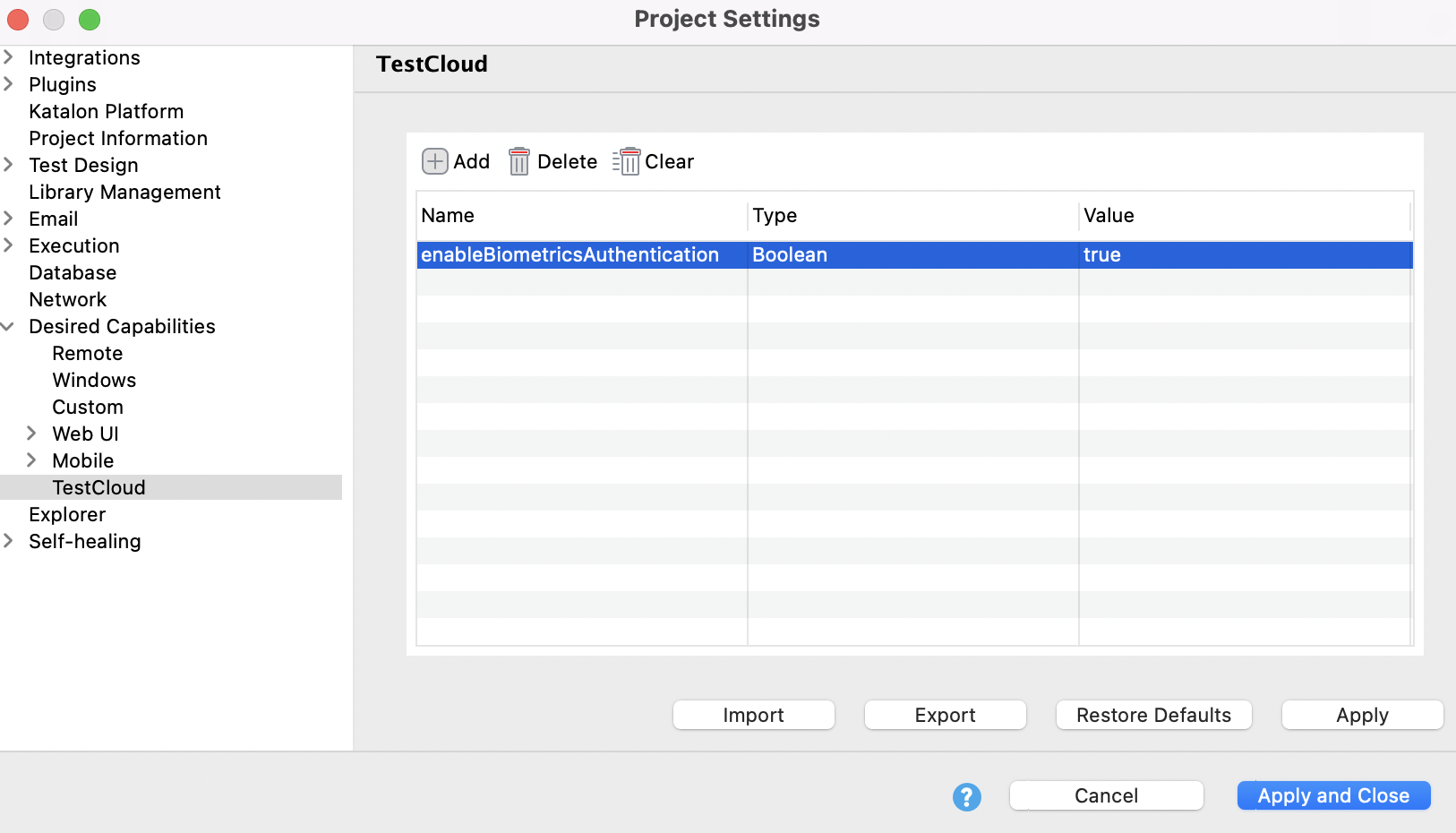Click the Name column header

pos(582,216)
